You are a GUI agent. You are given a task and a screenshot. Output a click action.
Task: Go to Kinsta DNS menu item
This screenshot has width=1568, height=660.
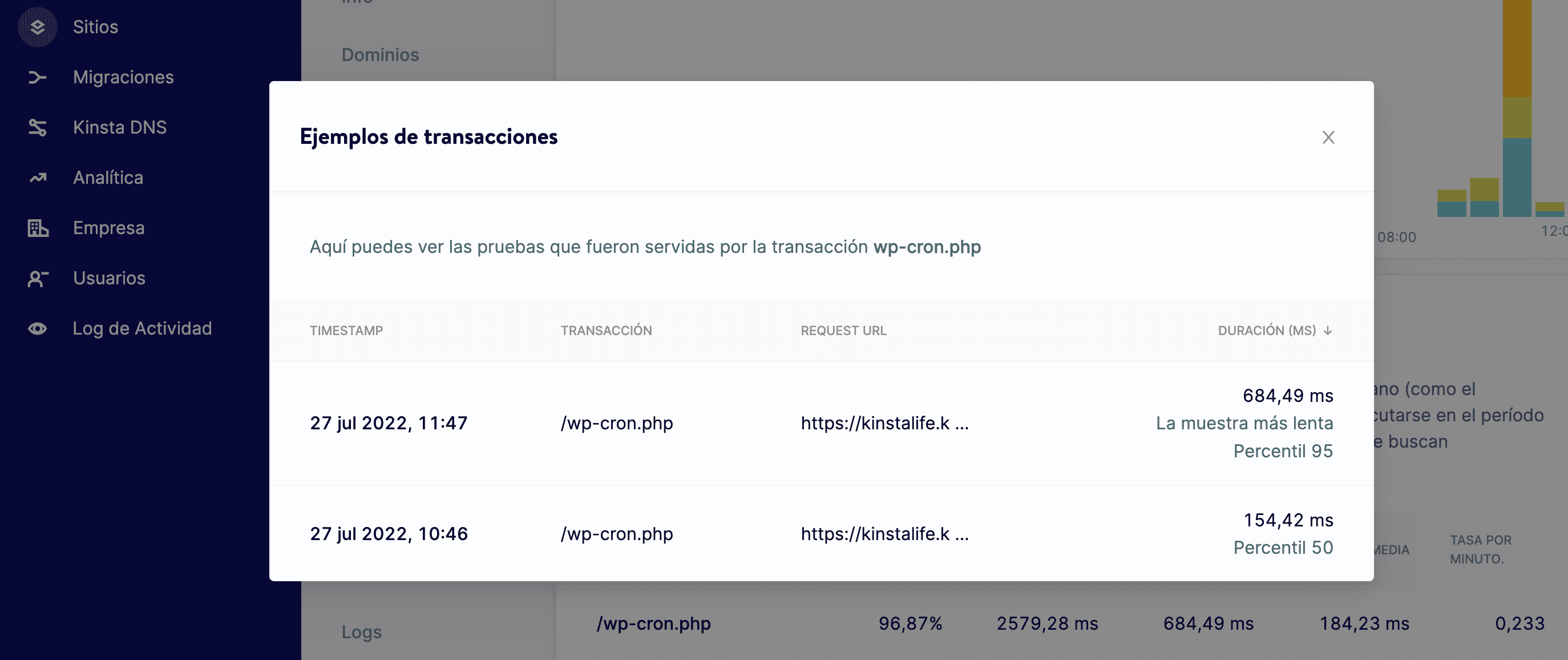(119, 127)
